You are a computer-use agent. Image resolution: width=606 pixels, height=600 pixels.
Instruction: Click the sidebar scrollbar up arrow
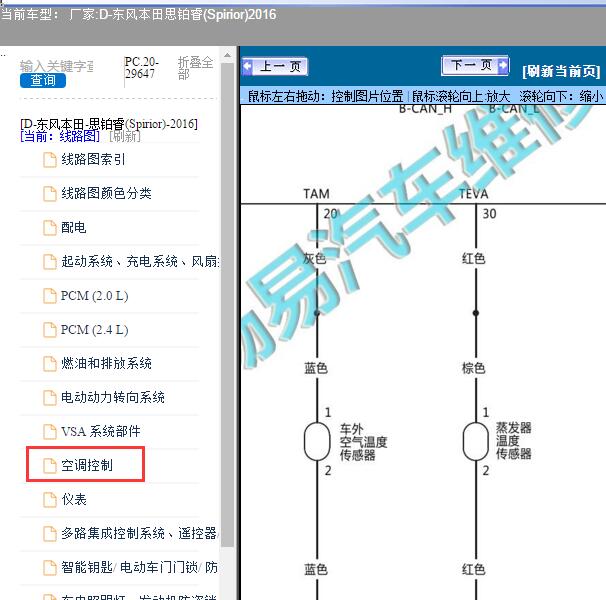228,56
